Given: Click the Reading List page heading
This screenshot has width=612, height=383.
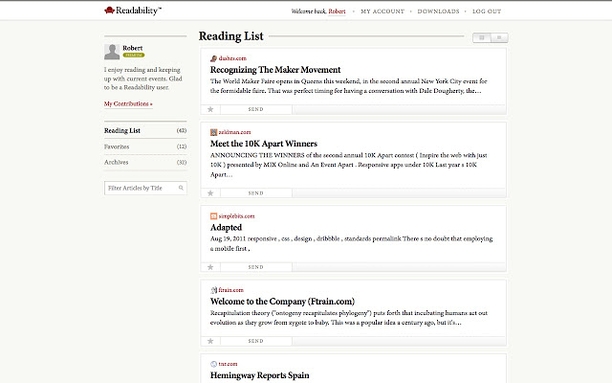Looking at the screenshot, I should 231,36.
